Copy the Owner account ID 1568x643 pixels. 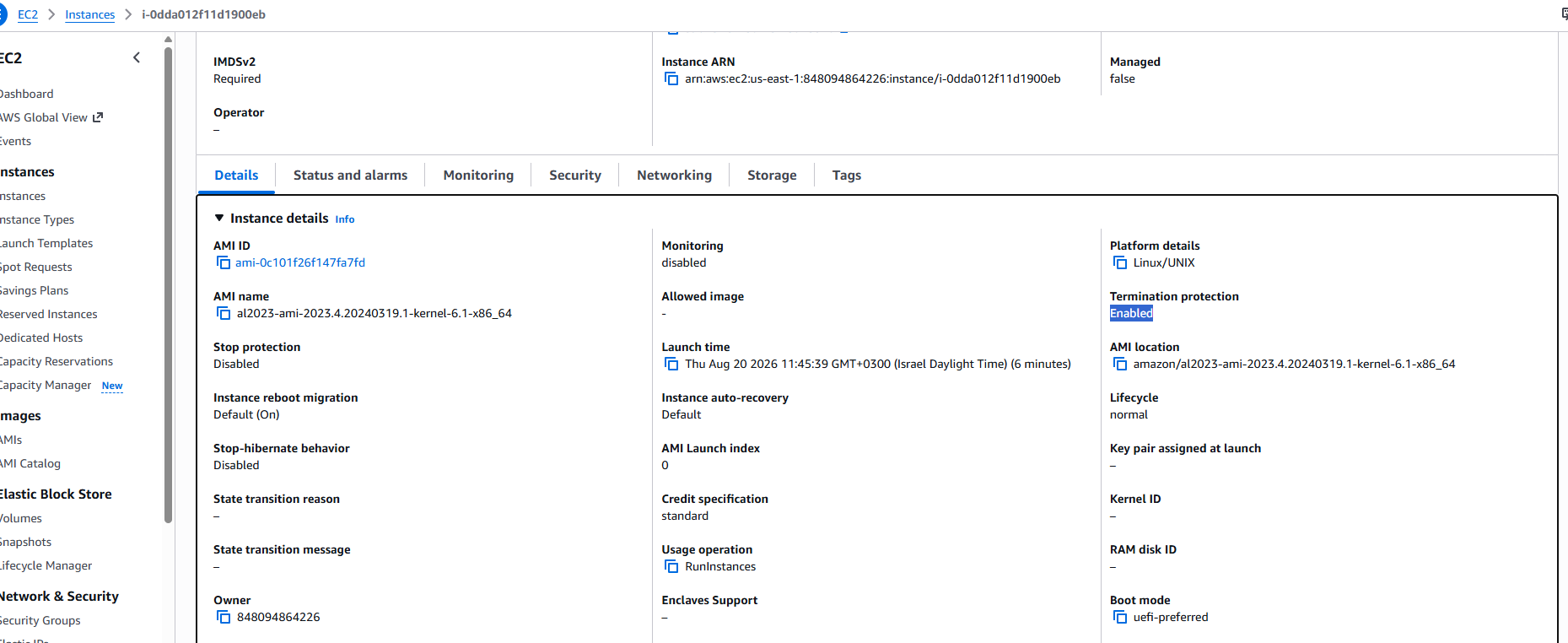[x=224, y=617]
